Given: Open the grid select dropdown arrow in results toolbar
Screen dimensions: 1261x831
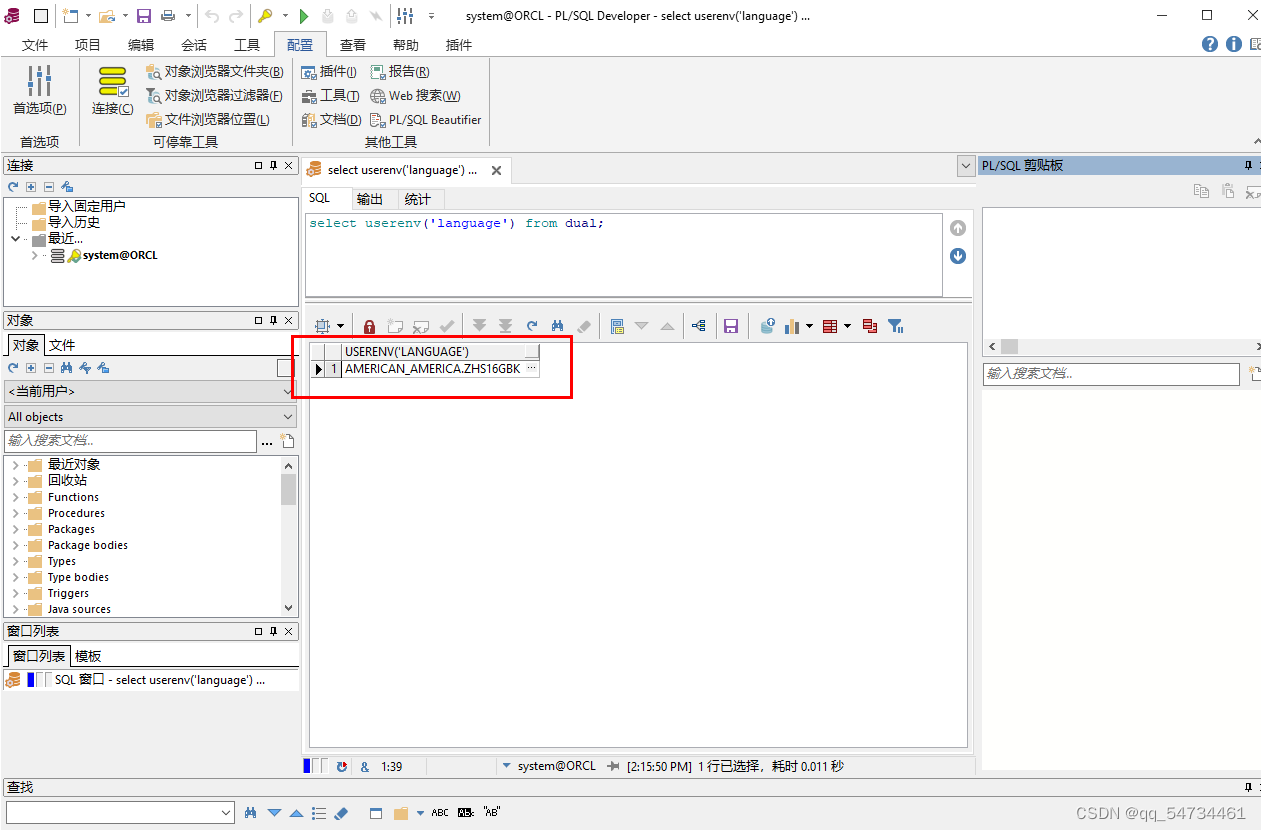Looking at the screenshot, I should [340, 326].
